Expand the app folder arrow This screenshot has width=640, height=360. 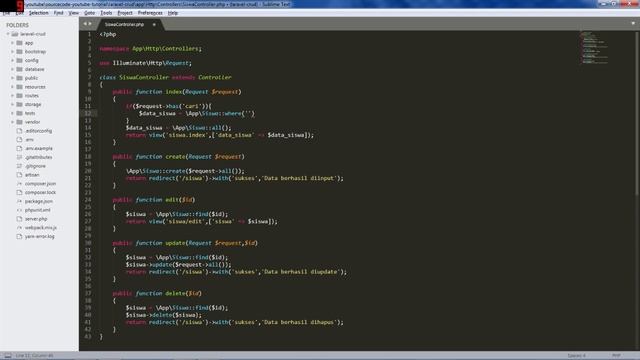[12, 43]
